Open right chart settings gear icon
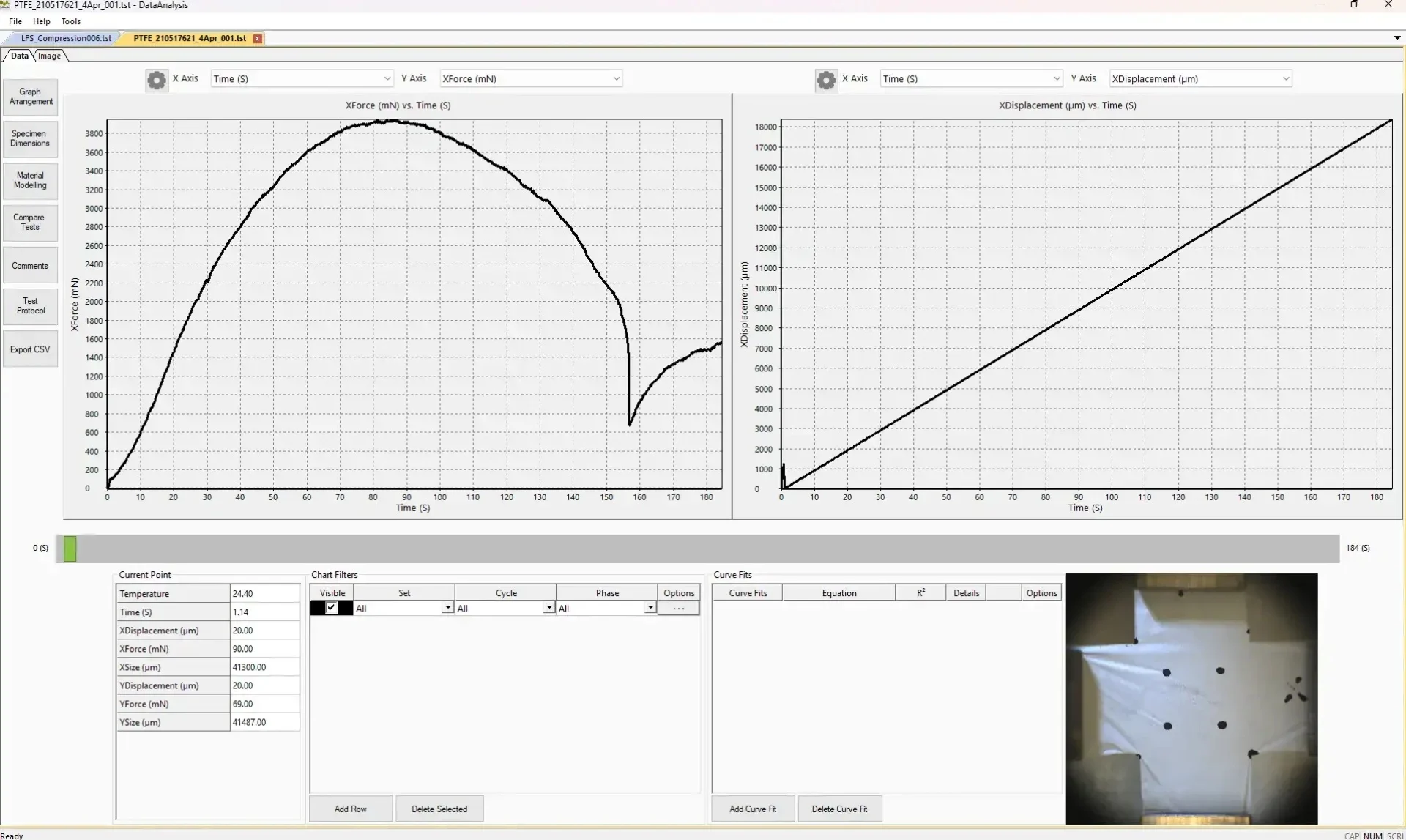This screenshot has width=1406, height=840. (825, 79)
